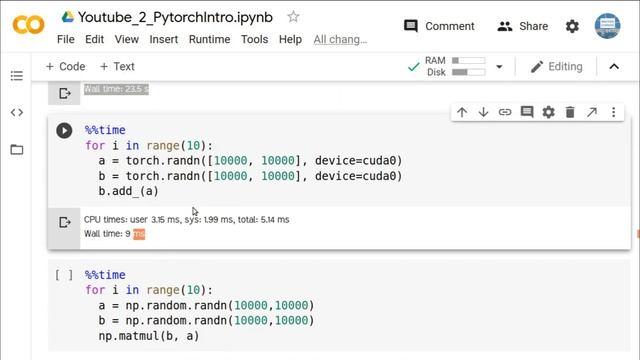Click the Comment button
The image size is (640, 360).
click(439, 26)
